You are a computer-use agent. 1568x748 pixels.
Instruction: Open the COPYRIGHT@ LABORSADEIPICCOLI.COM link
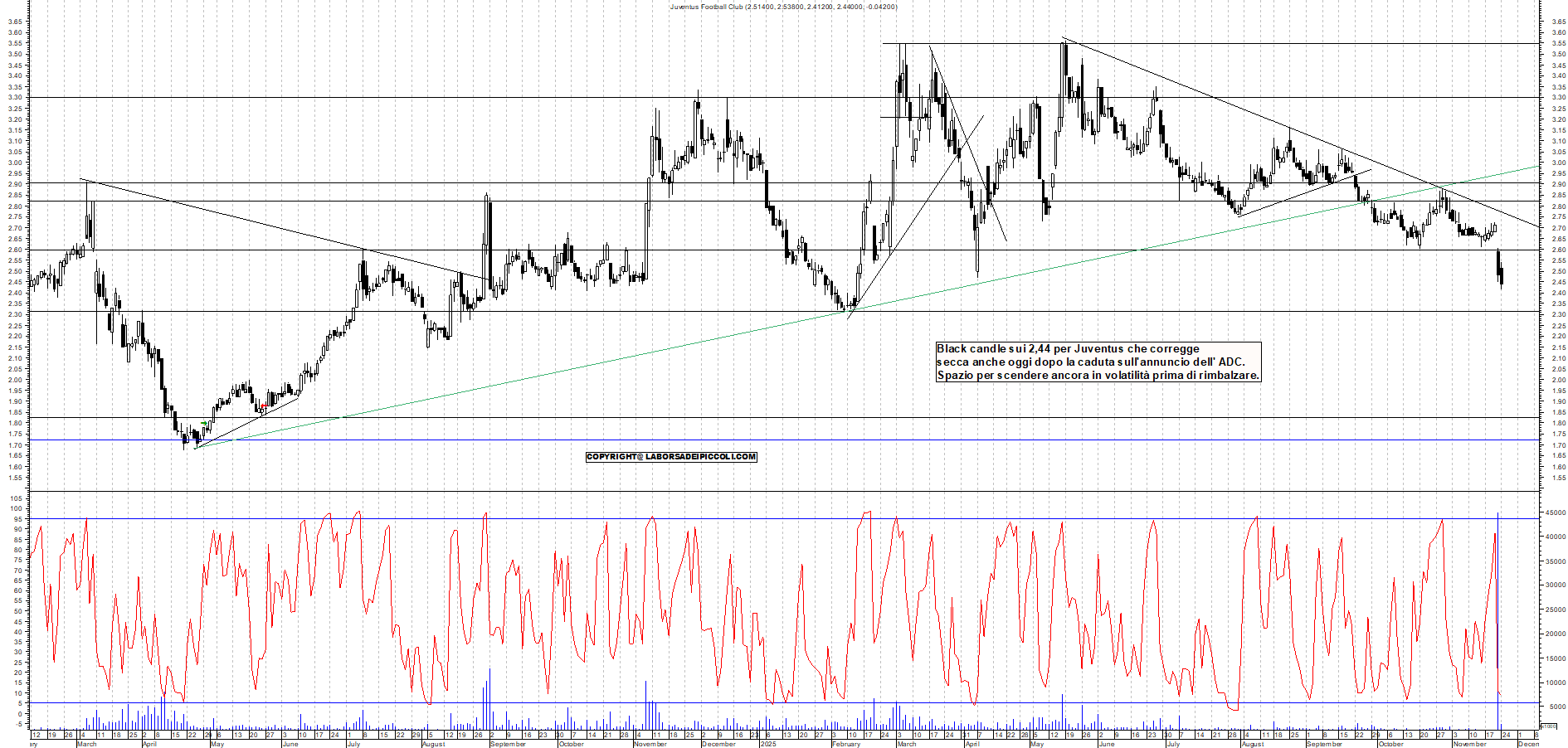(x=670, y=456)
